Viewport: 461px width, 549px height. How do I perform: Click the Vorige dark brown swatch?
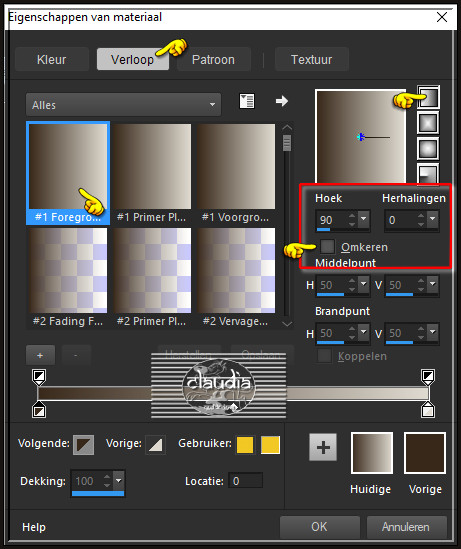(x=425, y=453)
